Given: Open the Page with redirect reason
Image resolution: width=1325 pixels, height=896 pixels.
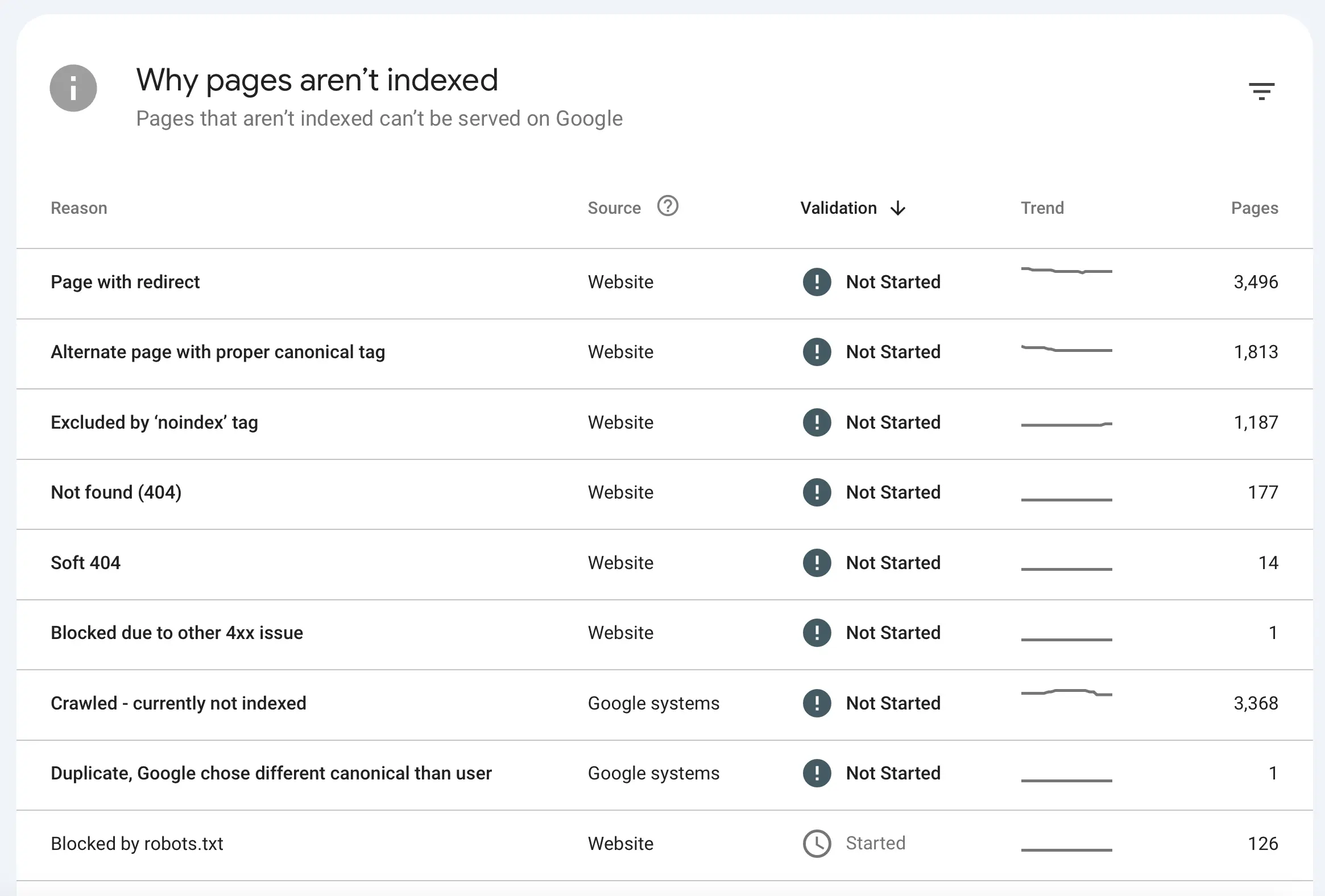Looking at the screenshot, I should pos(125,281).
